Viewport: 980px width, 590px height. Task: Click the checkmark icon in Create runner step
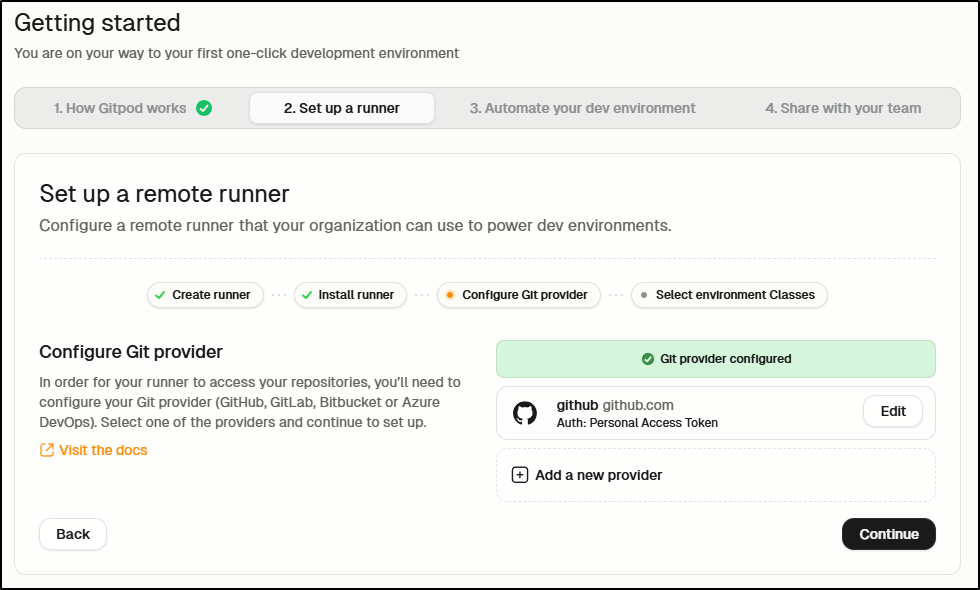click(160, 295)
